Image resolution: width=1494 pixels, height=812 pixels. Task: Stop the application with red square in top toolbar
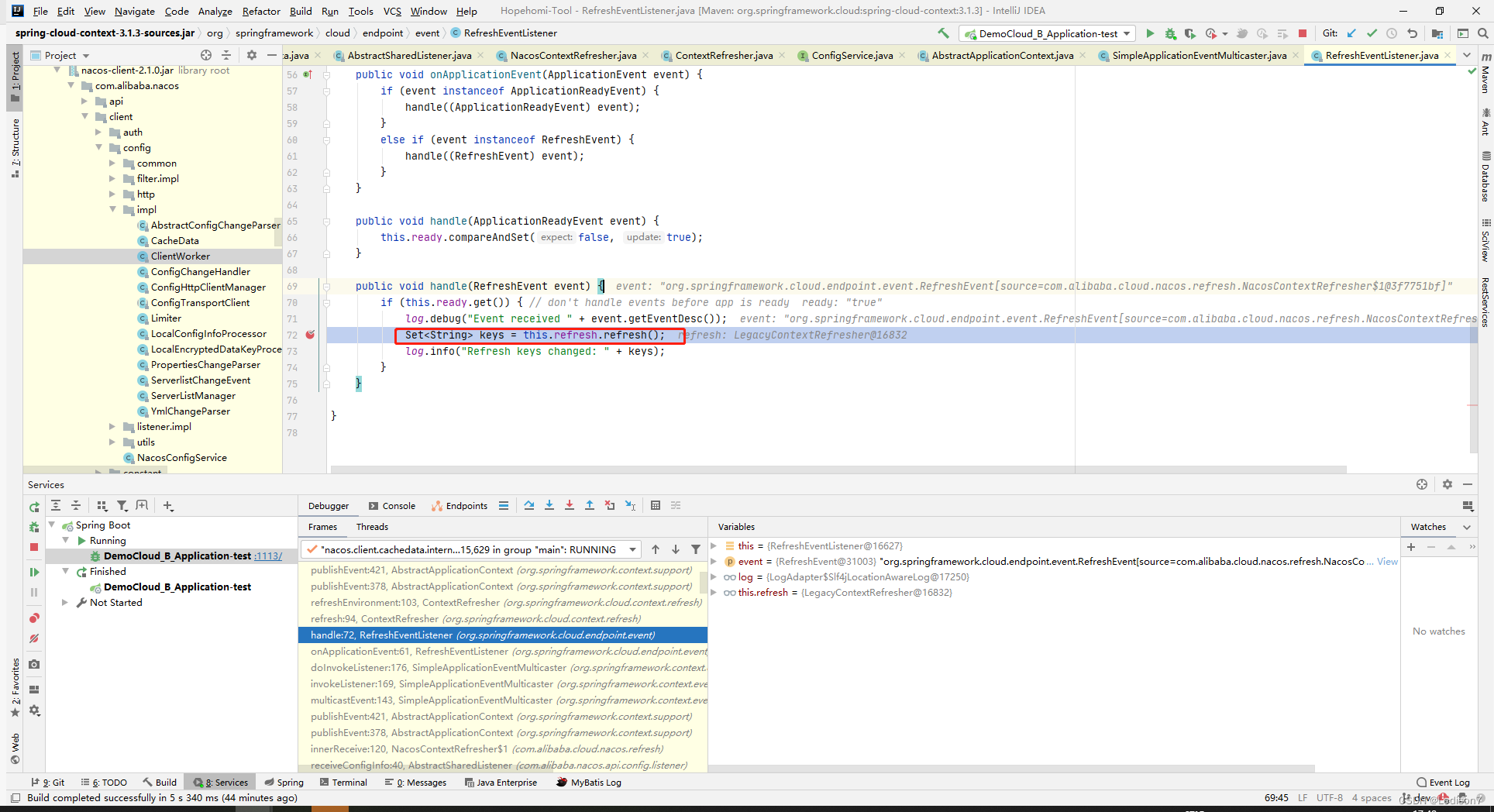point(1303,33)
